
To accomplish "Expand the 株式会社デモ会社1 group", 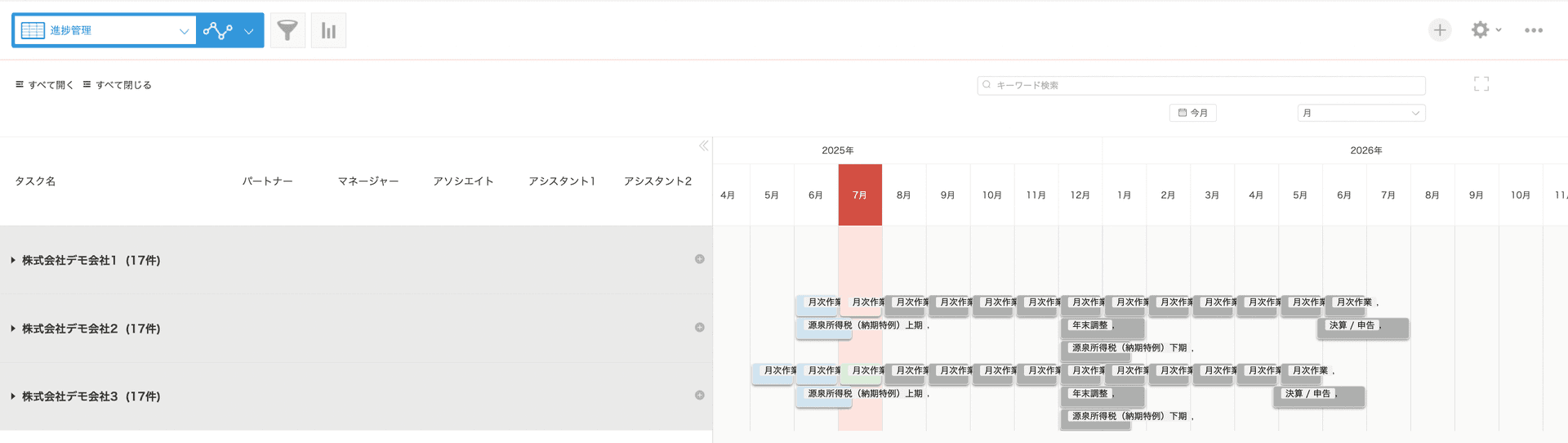I will [13, 260].
